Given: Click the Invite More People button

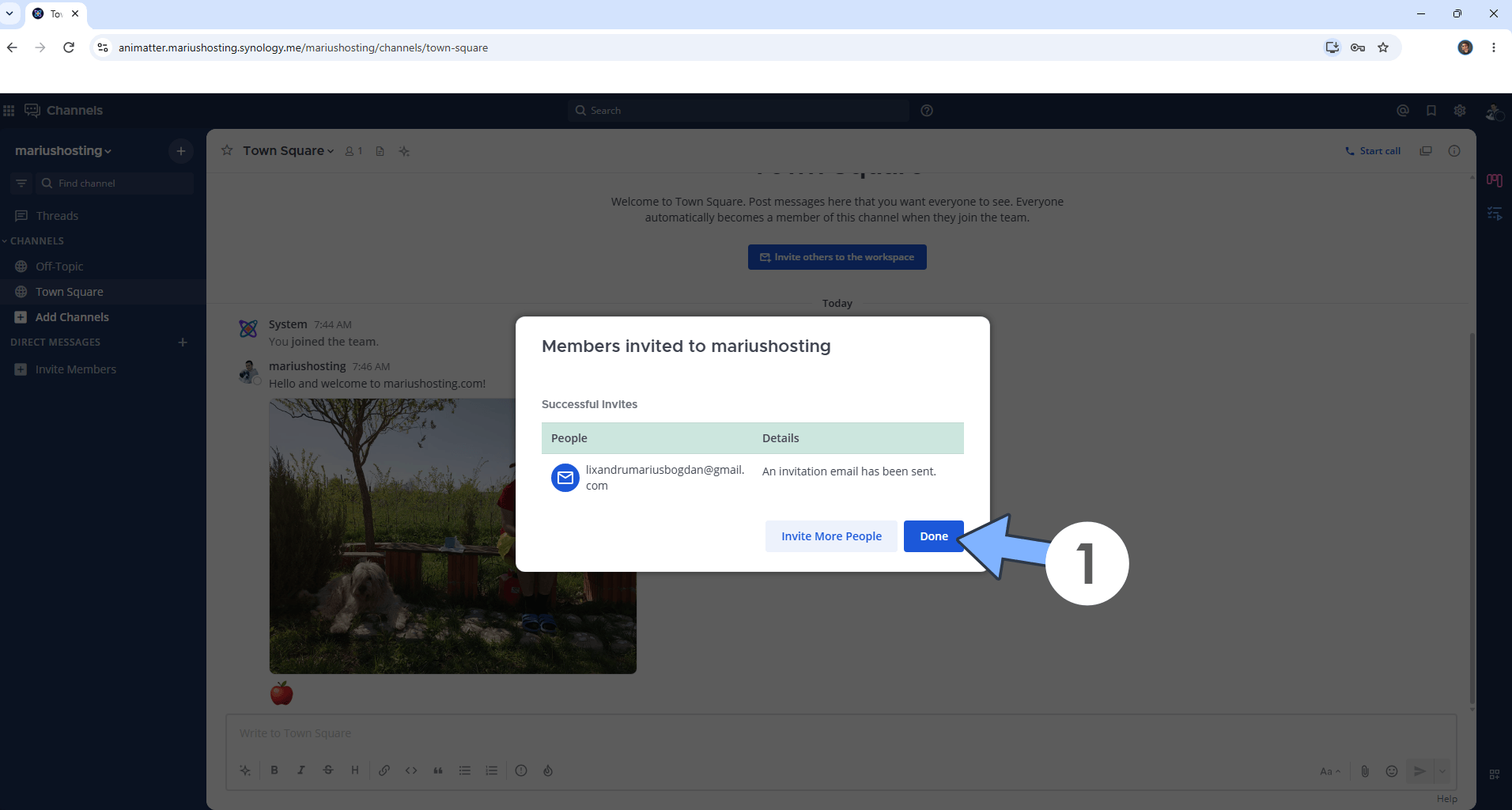Looking at the screenshot, I should (831, 536).
